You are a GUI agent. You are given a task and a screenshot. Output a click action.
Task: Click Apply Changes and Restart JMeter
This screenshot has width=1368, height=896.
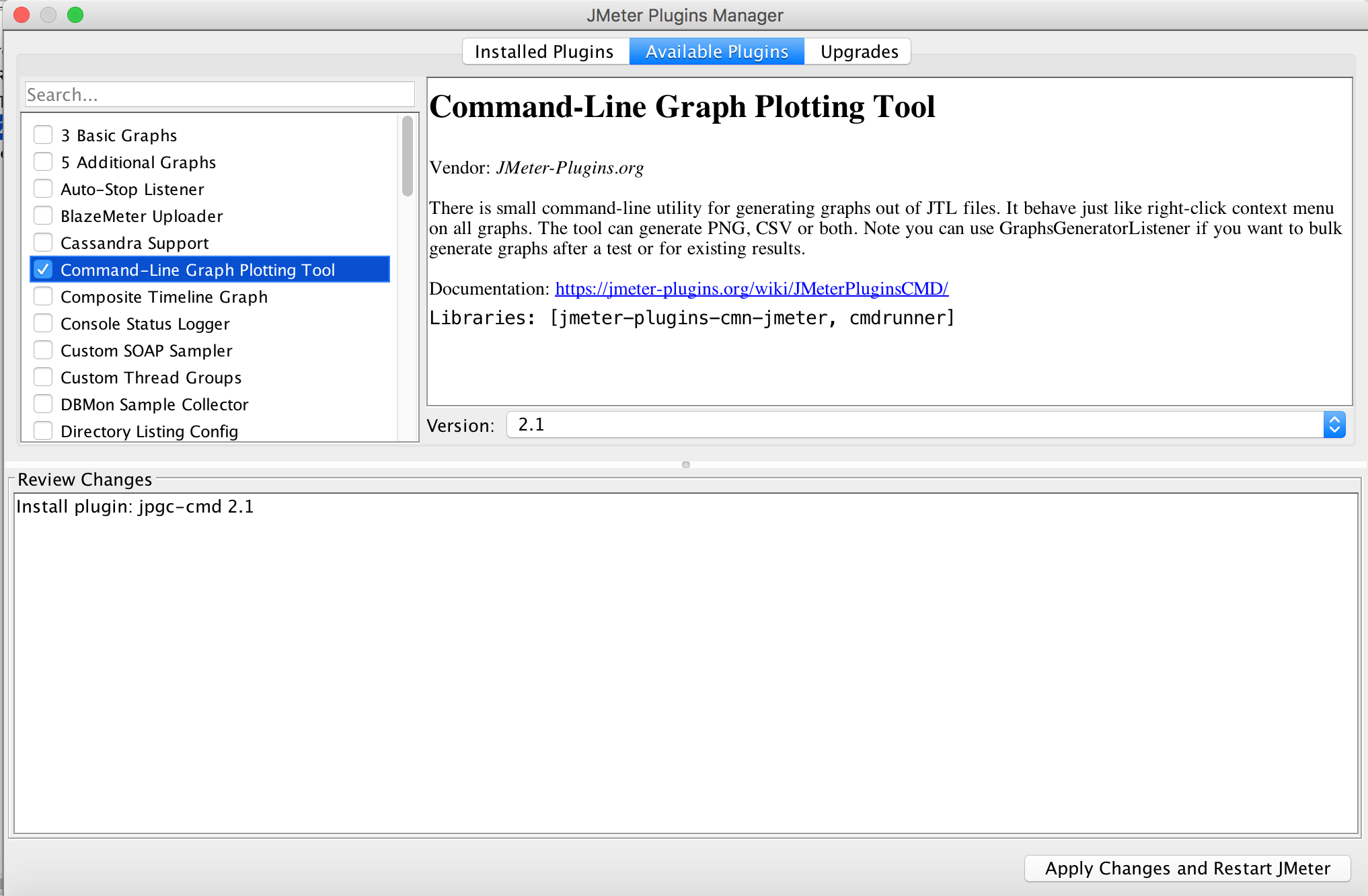(x=1187, y=868)
